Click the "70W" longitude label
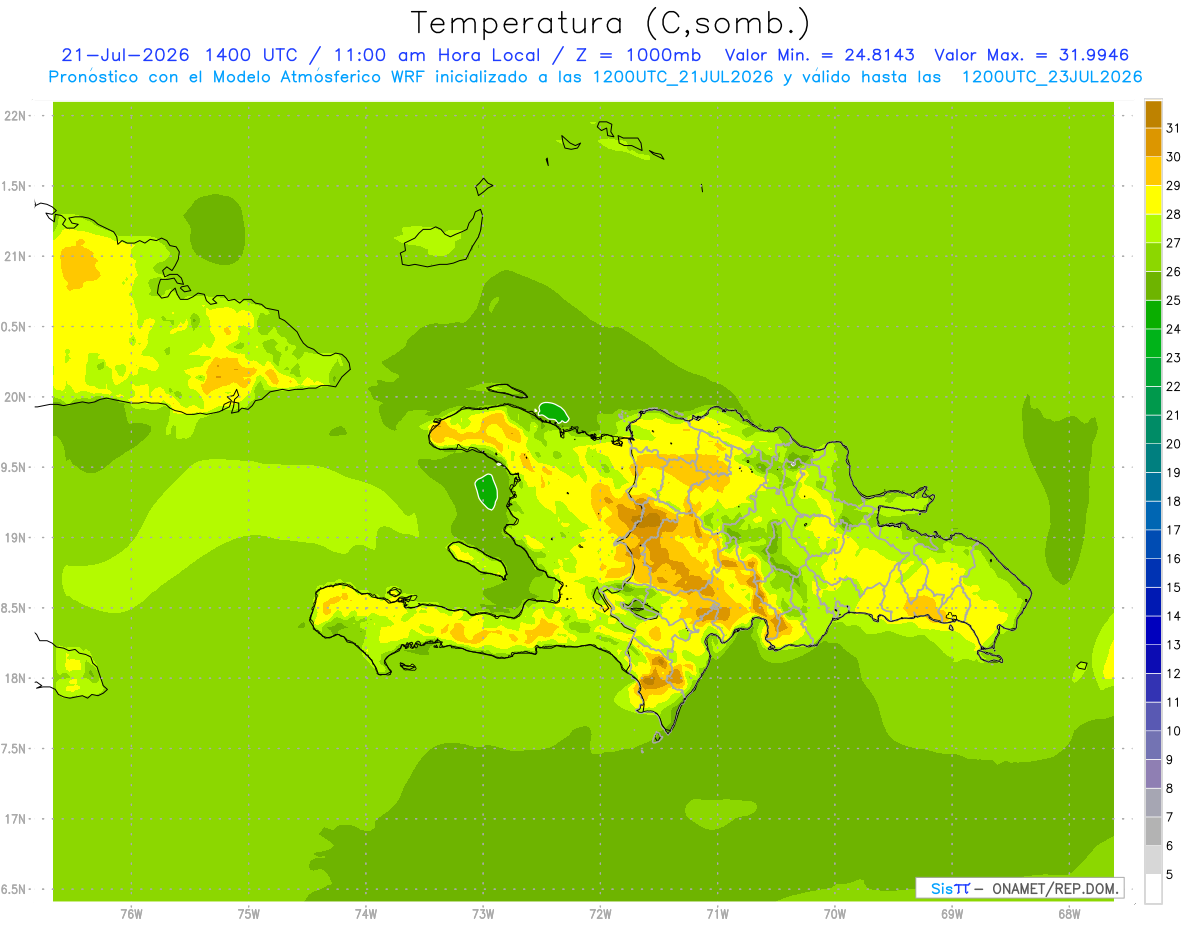 835,914
